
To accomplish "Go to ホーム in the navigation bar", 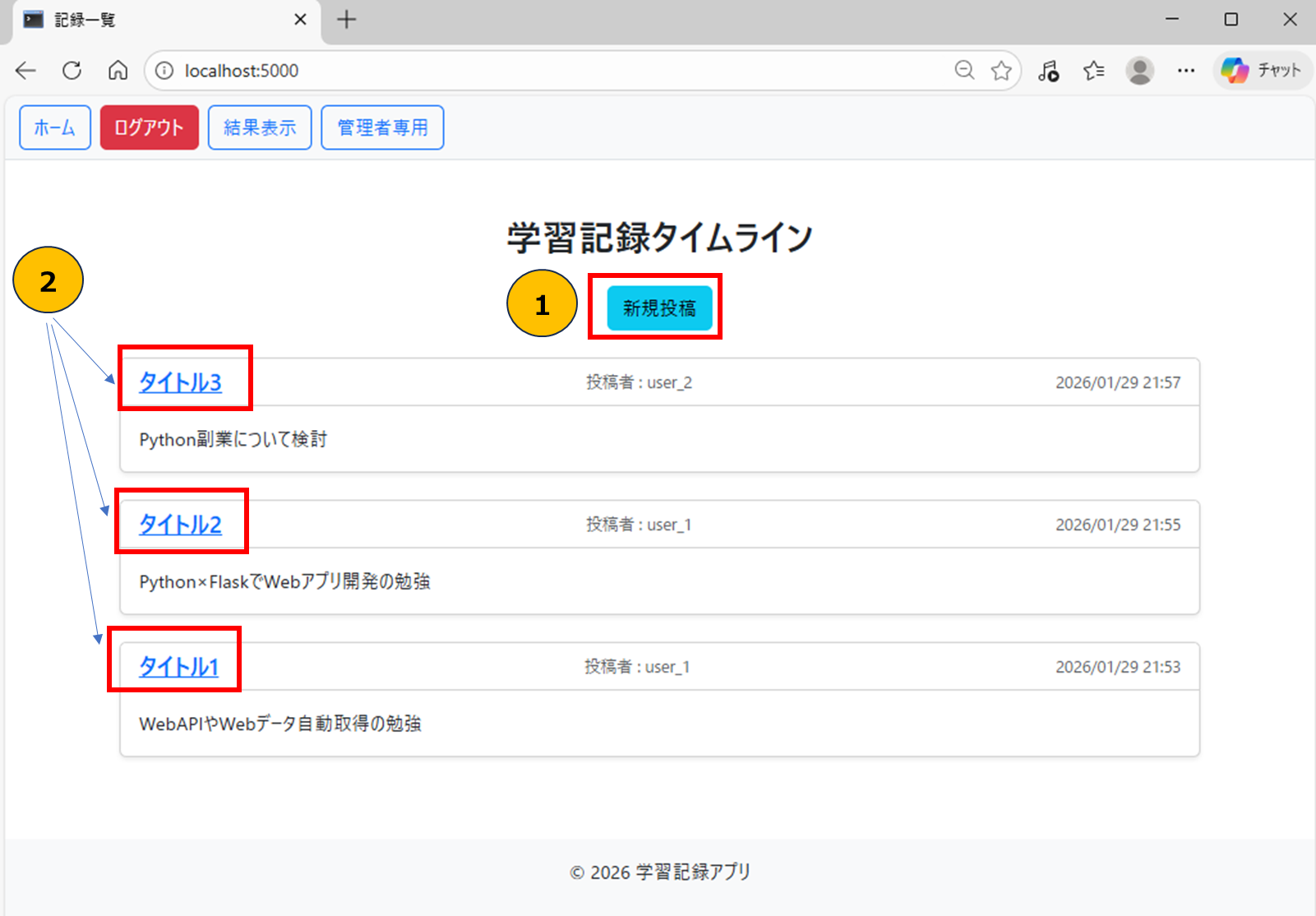I will [55, 127].
